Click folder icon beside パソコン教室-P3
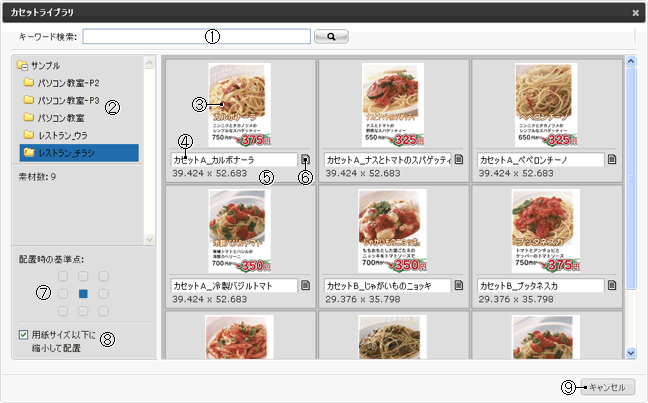Viewport: 648px width, 403px height. coord(29,100)
